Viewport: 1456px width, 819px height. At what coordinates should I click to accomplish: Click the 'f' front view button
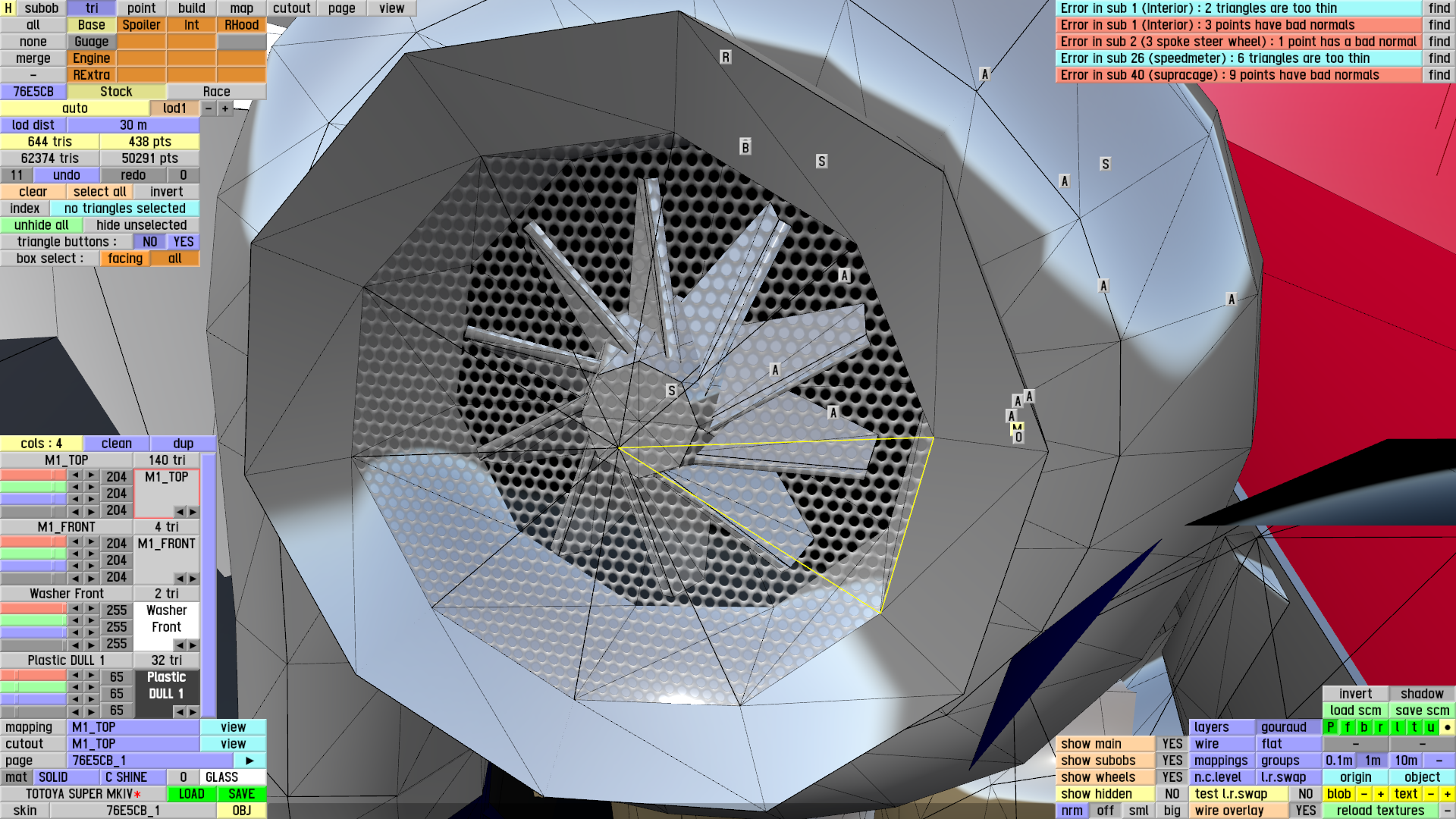1348,727
